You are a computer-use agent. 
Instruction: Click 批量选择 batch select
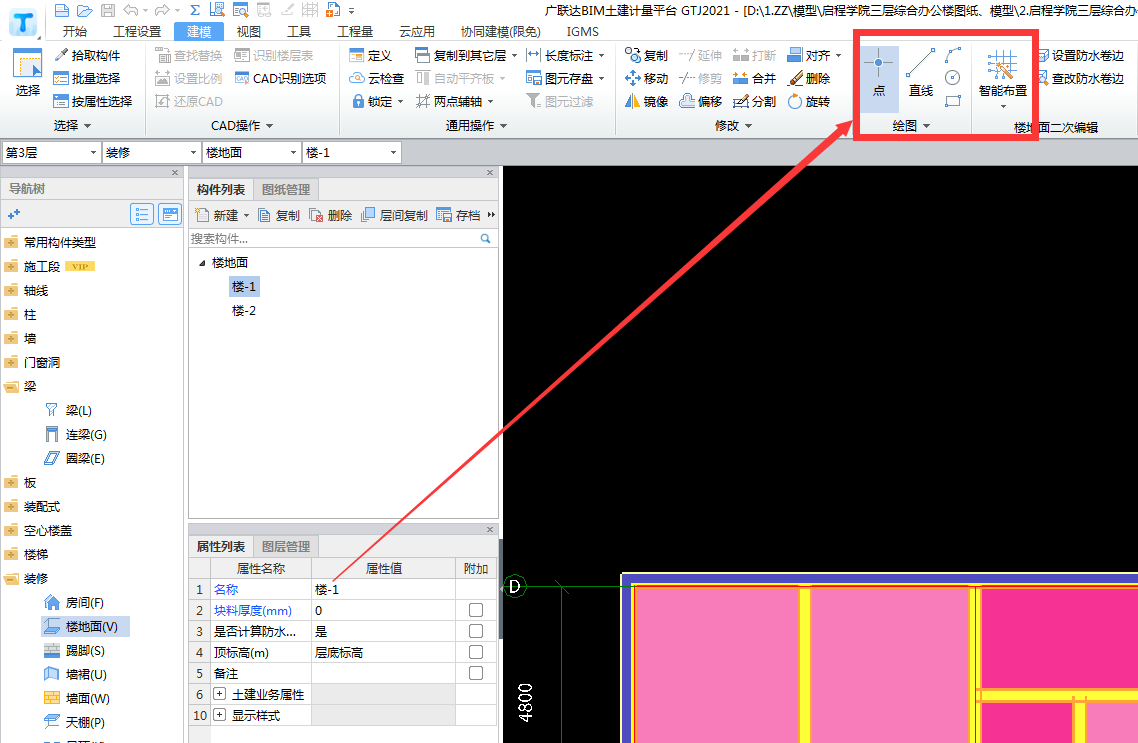[87, 78]
